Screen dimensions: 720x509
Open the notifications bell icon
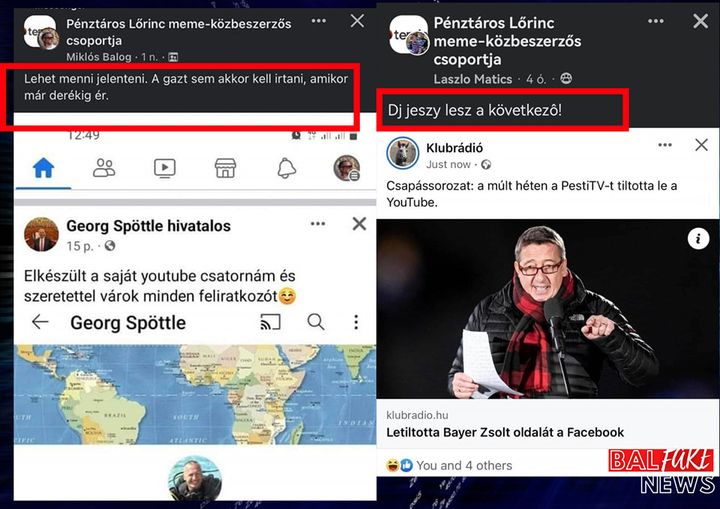[287, 168]
